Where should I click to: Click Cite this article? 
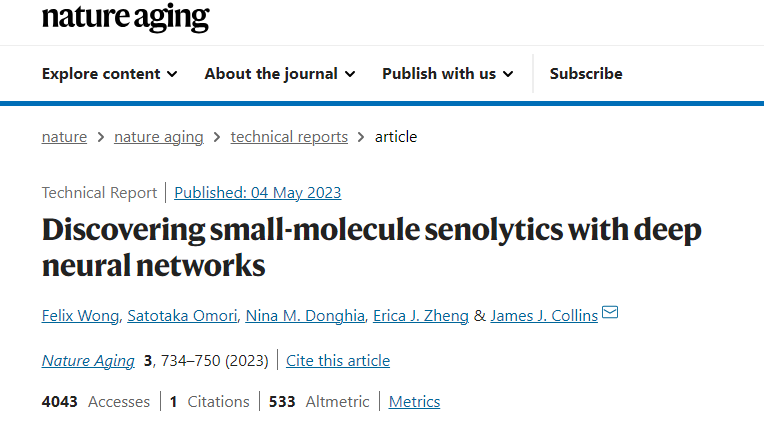(x=338, y=361)
